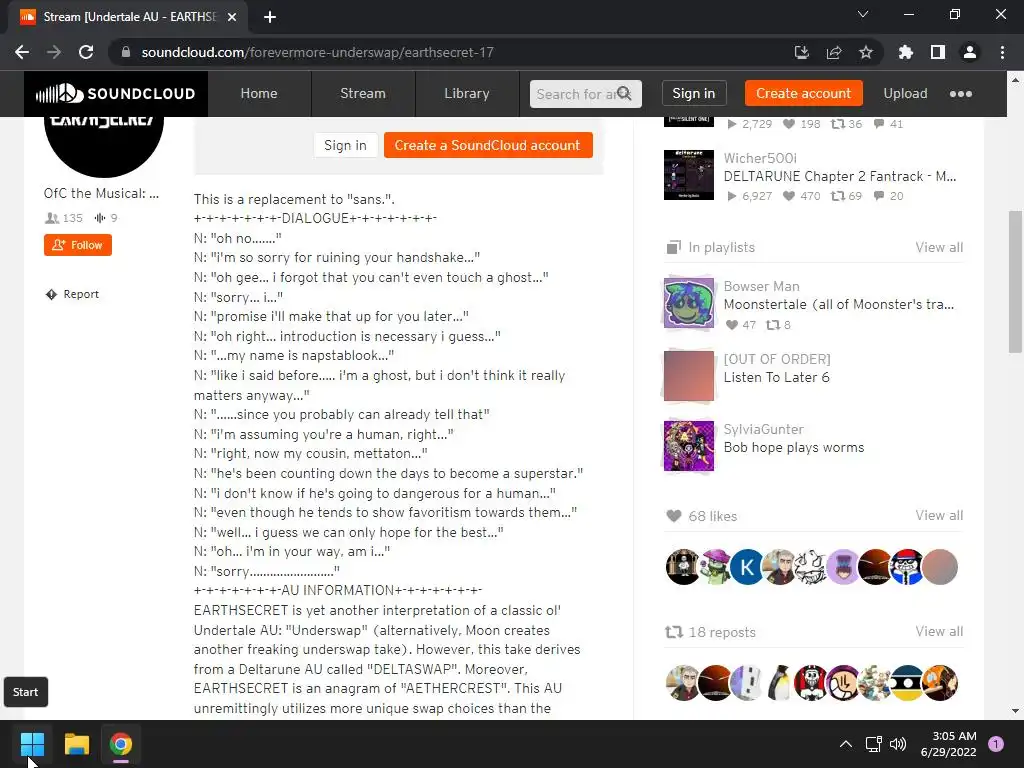Open Chrome three-dot menu

coord(1002,52)
